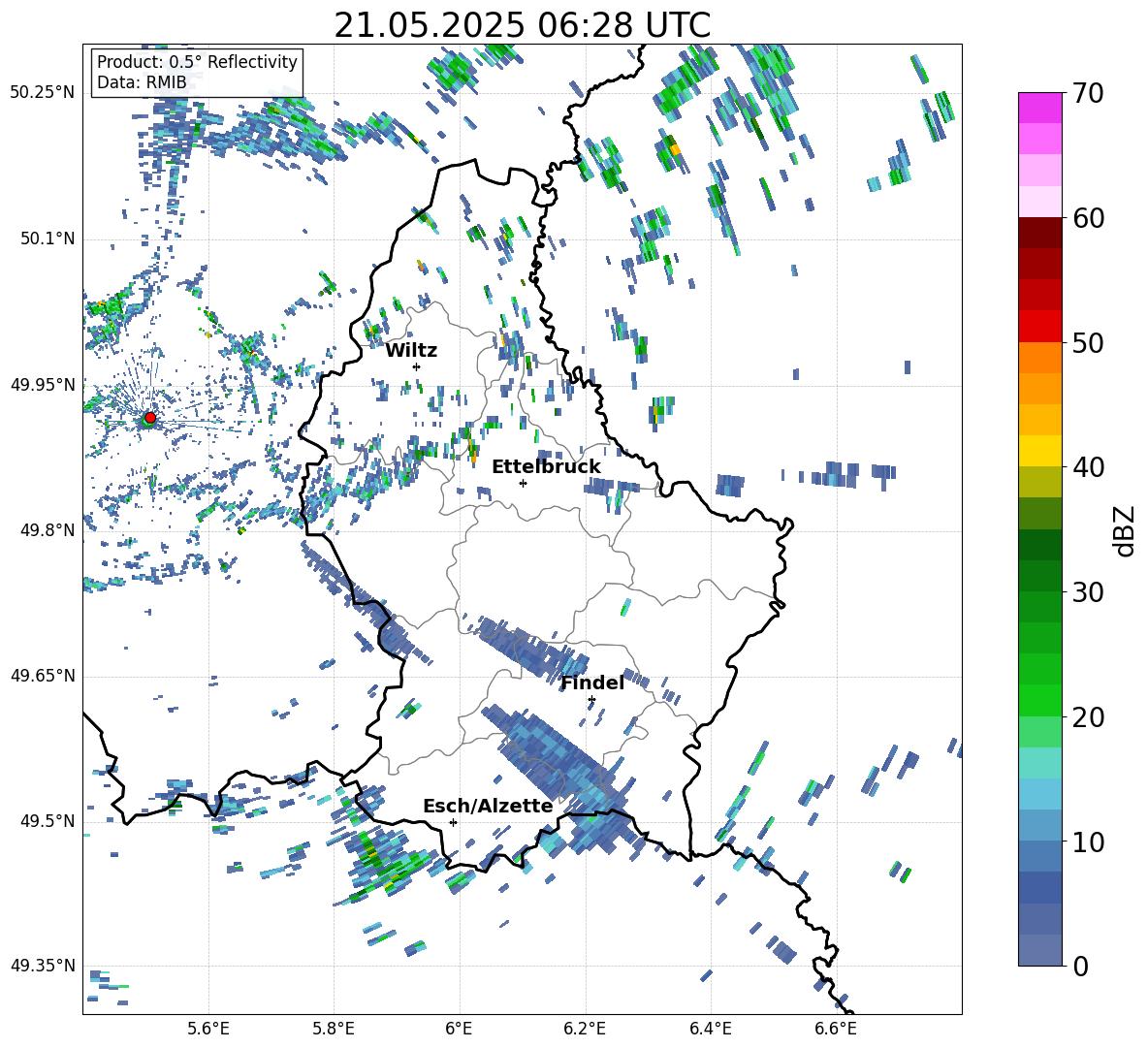Click the Findel label
This screenshot has height=1048, width=1148.
592,683
